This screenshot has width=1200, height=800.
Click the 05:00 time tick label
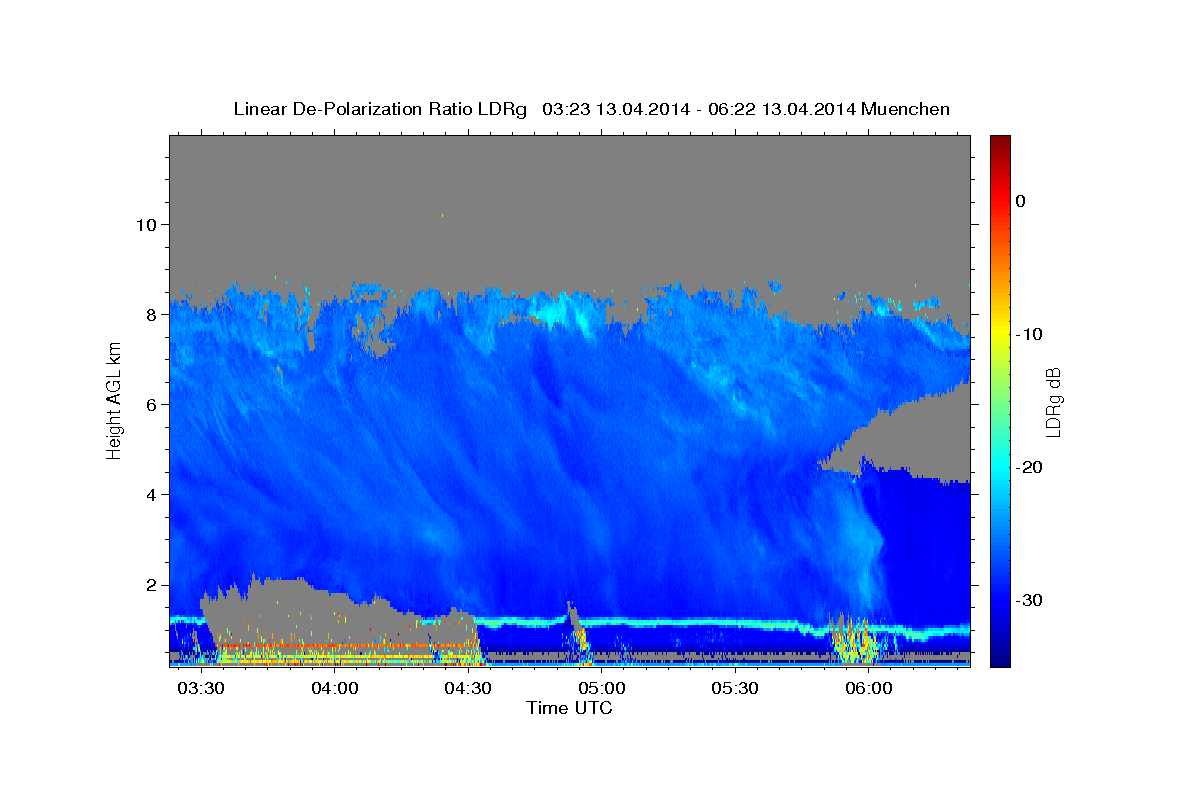tap(602, 689)
